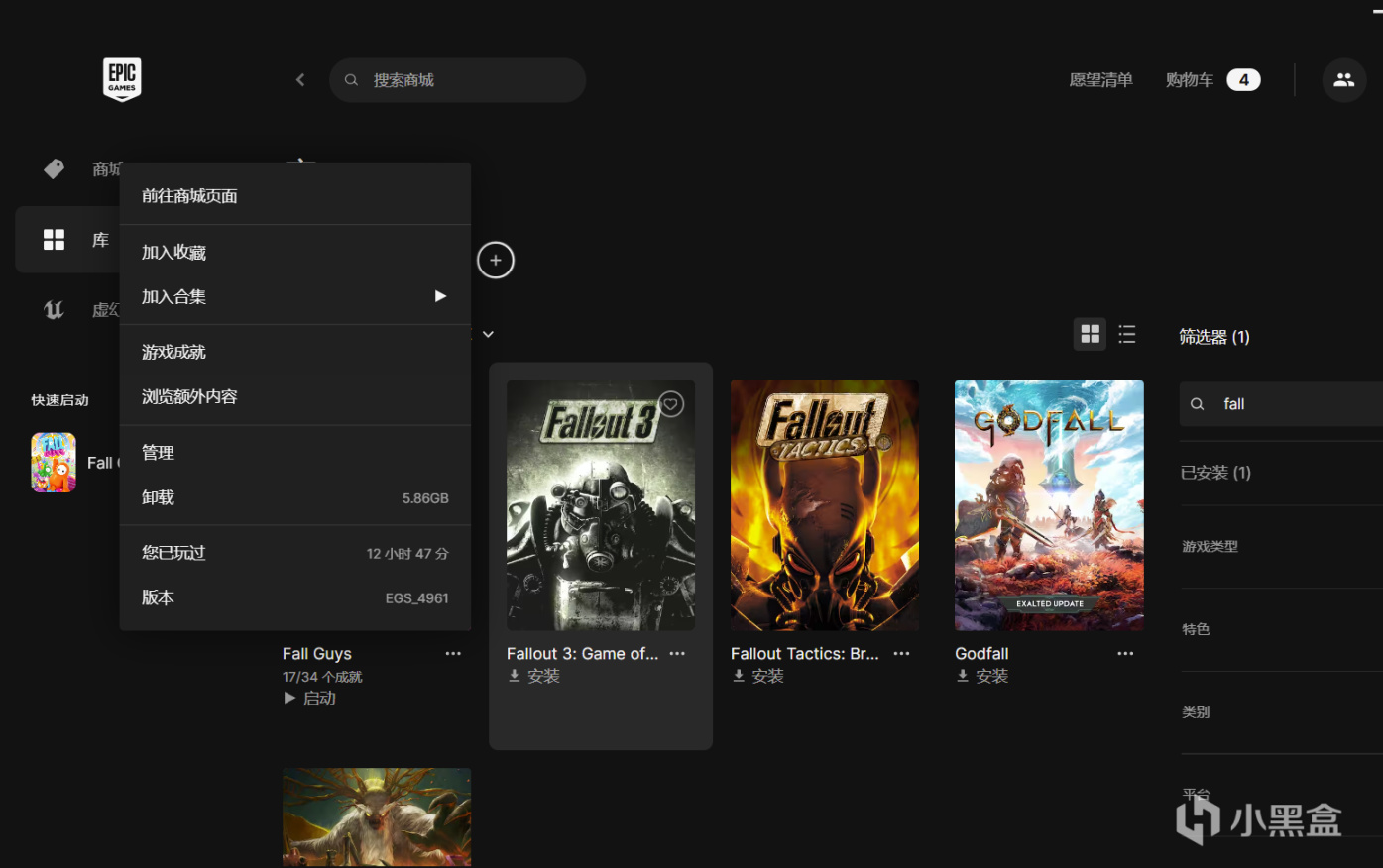Open 游戏成就 from context menu
1383x868 pixels.
click(295, 352)
